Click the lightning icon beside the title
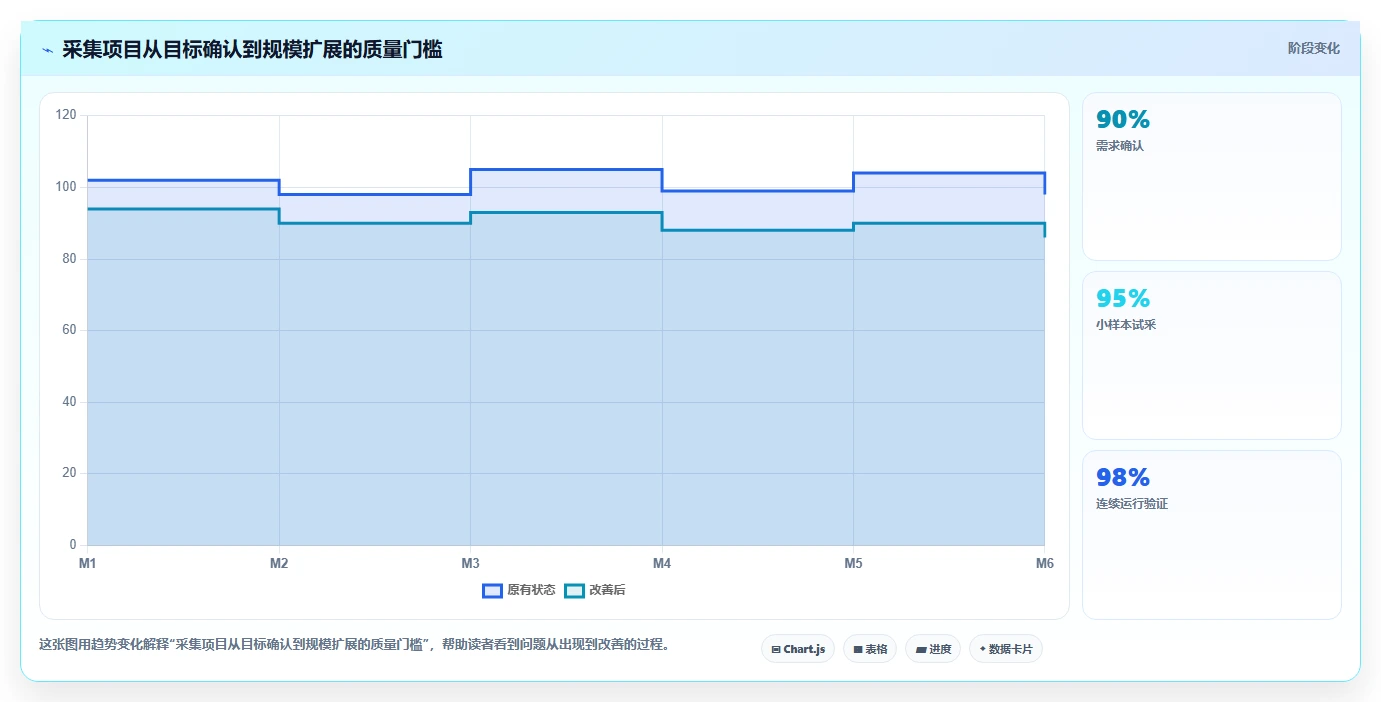 [47, 50]
